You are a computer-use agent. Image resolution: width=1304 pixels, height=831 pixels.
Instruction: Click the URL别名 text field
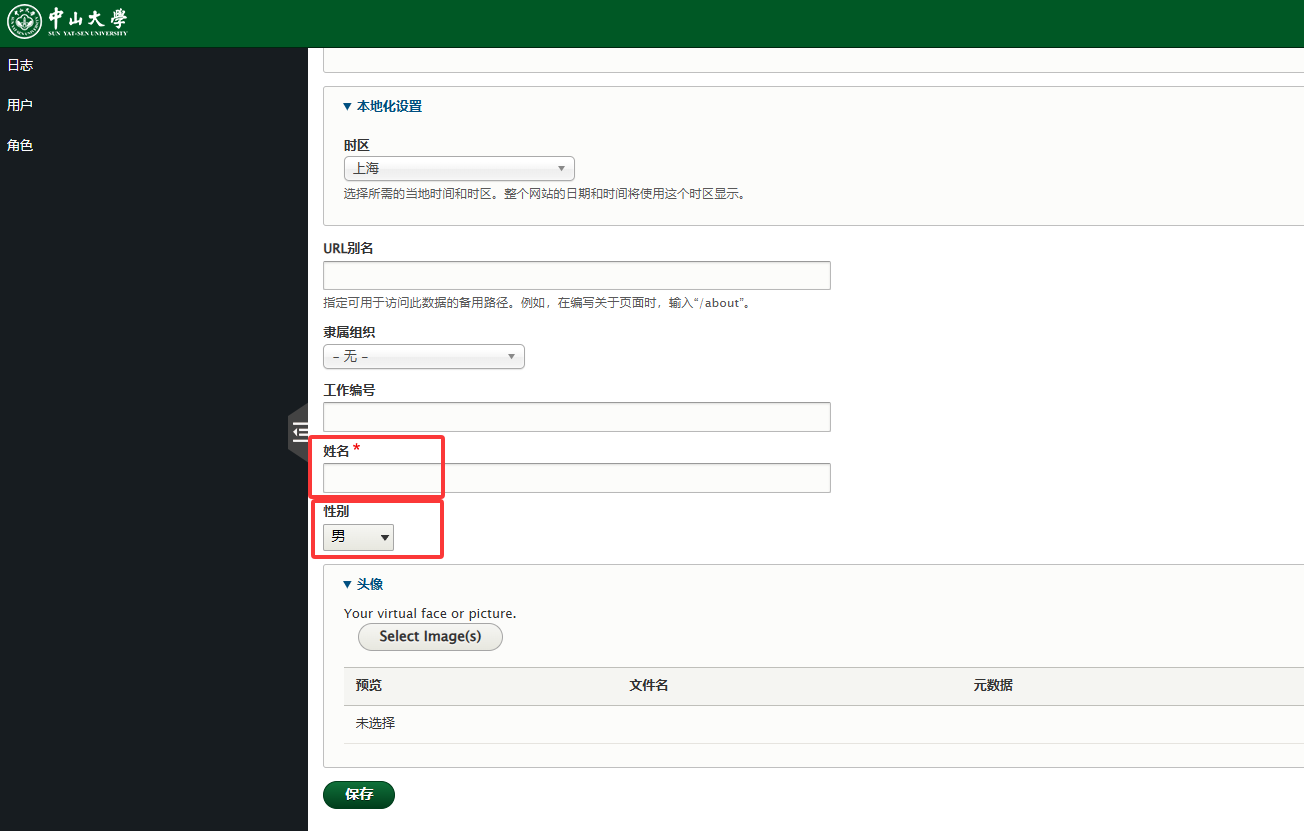click(576, 275)
